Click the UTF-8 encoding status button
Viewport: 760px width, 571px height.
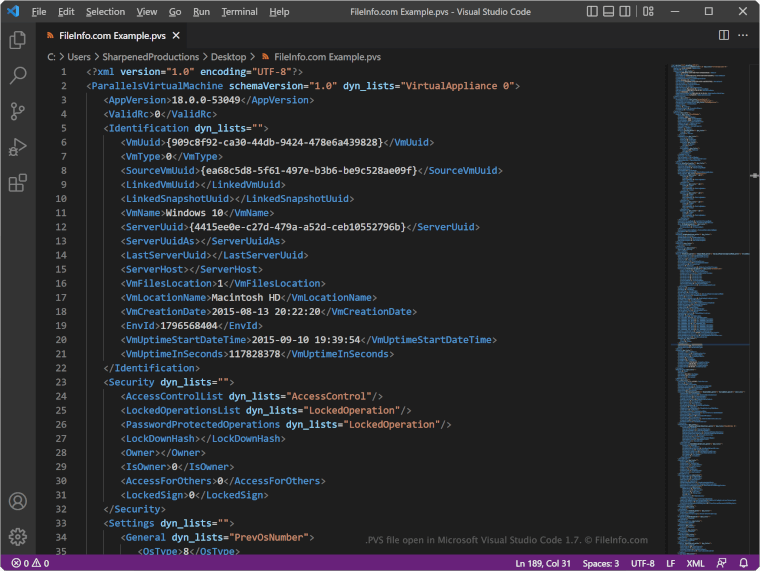coord(645,563)
